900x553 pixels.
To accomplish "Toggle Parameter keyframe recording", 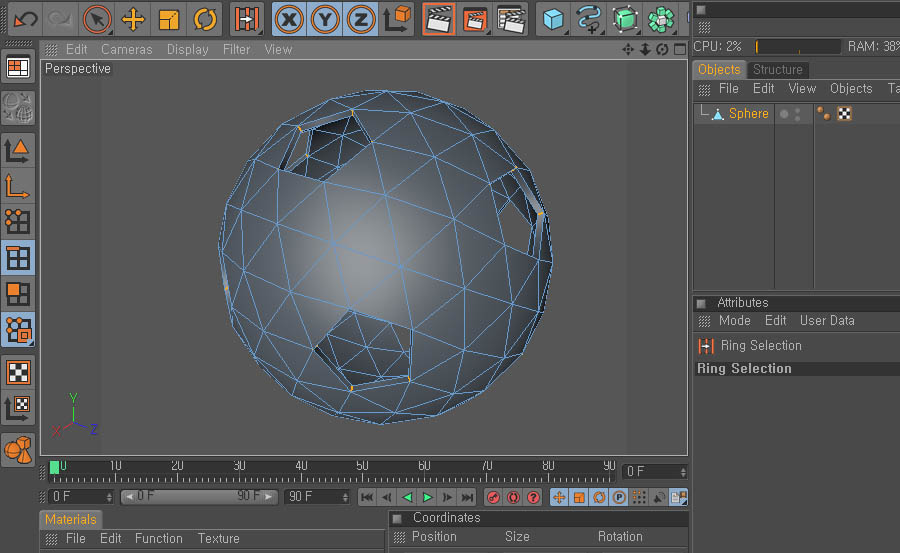I will pos(619,497).
